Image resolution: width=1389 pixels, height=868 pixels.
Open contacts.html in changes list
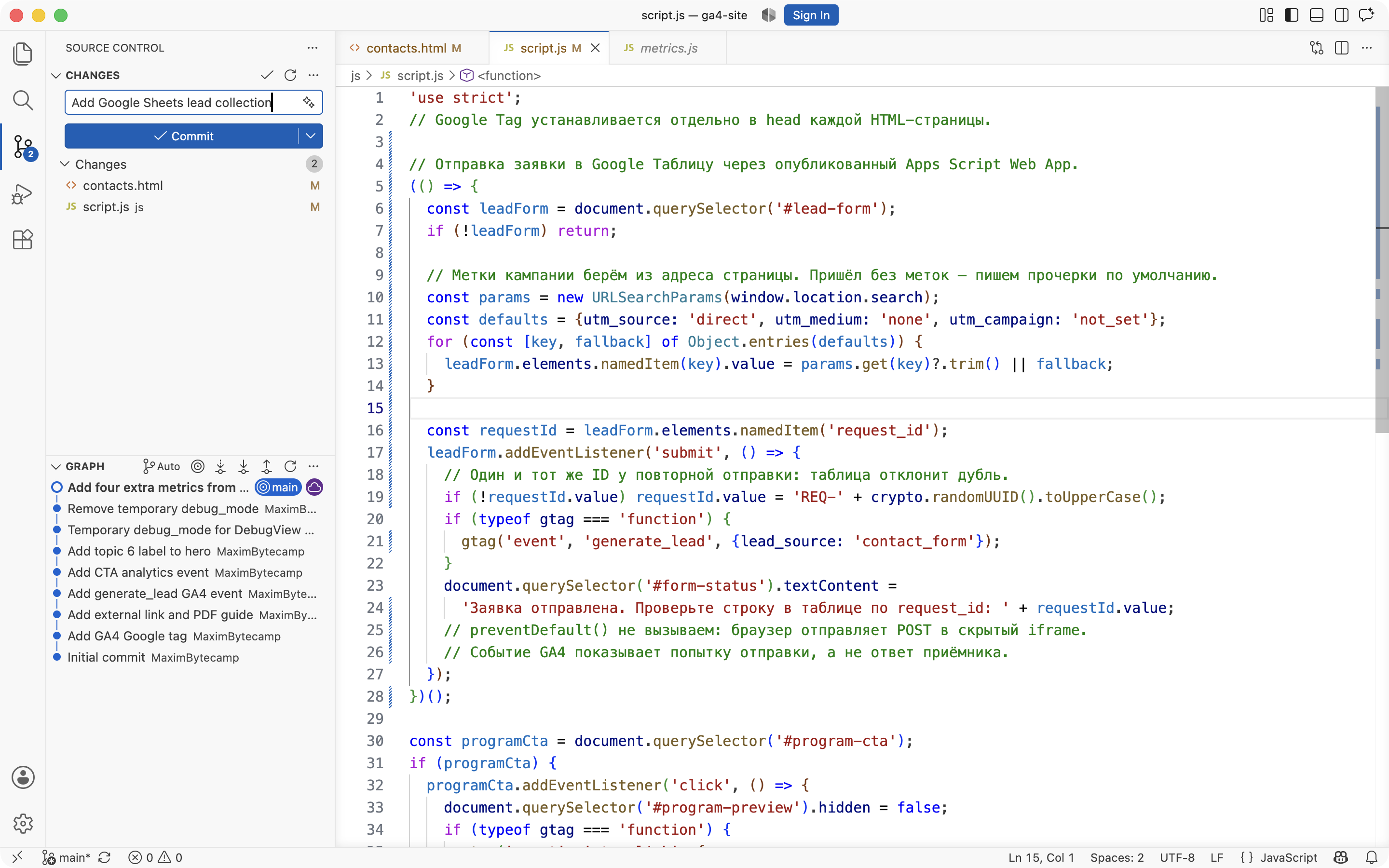point(193,186)
